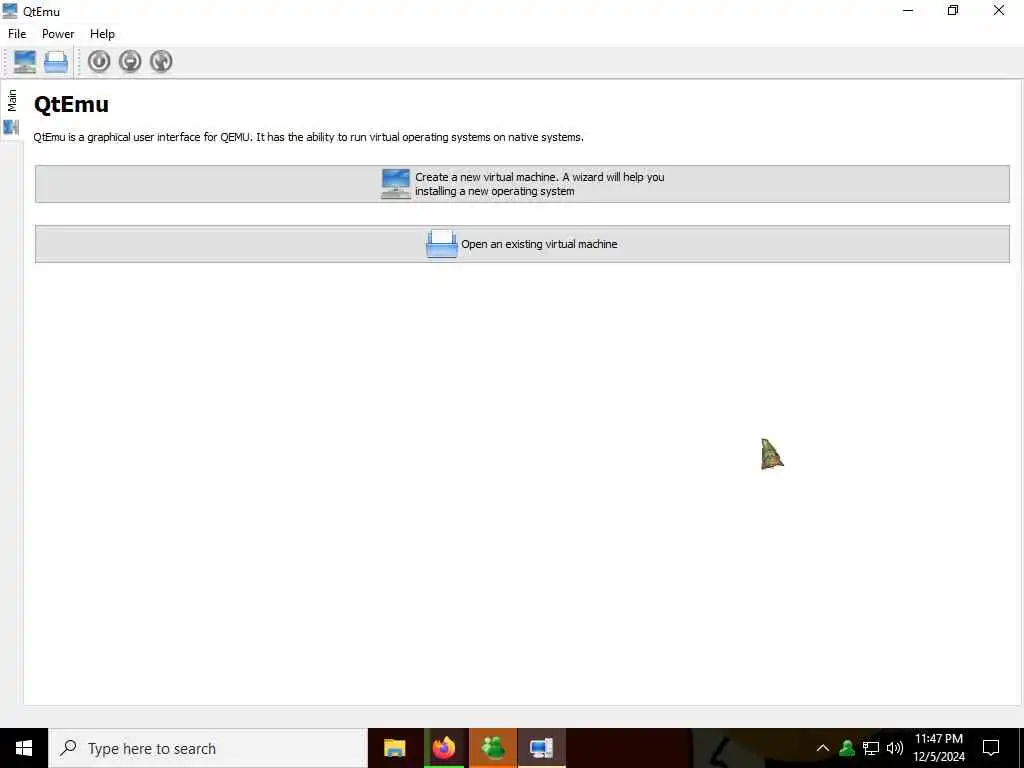Switch to the green people app in taskbar

(x=493, y=748)
